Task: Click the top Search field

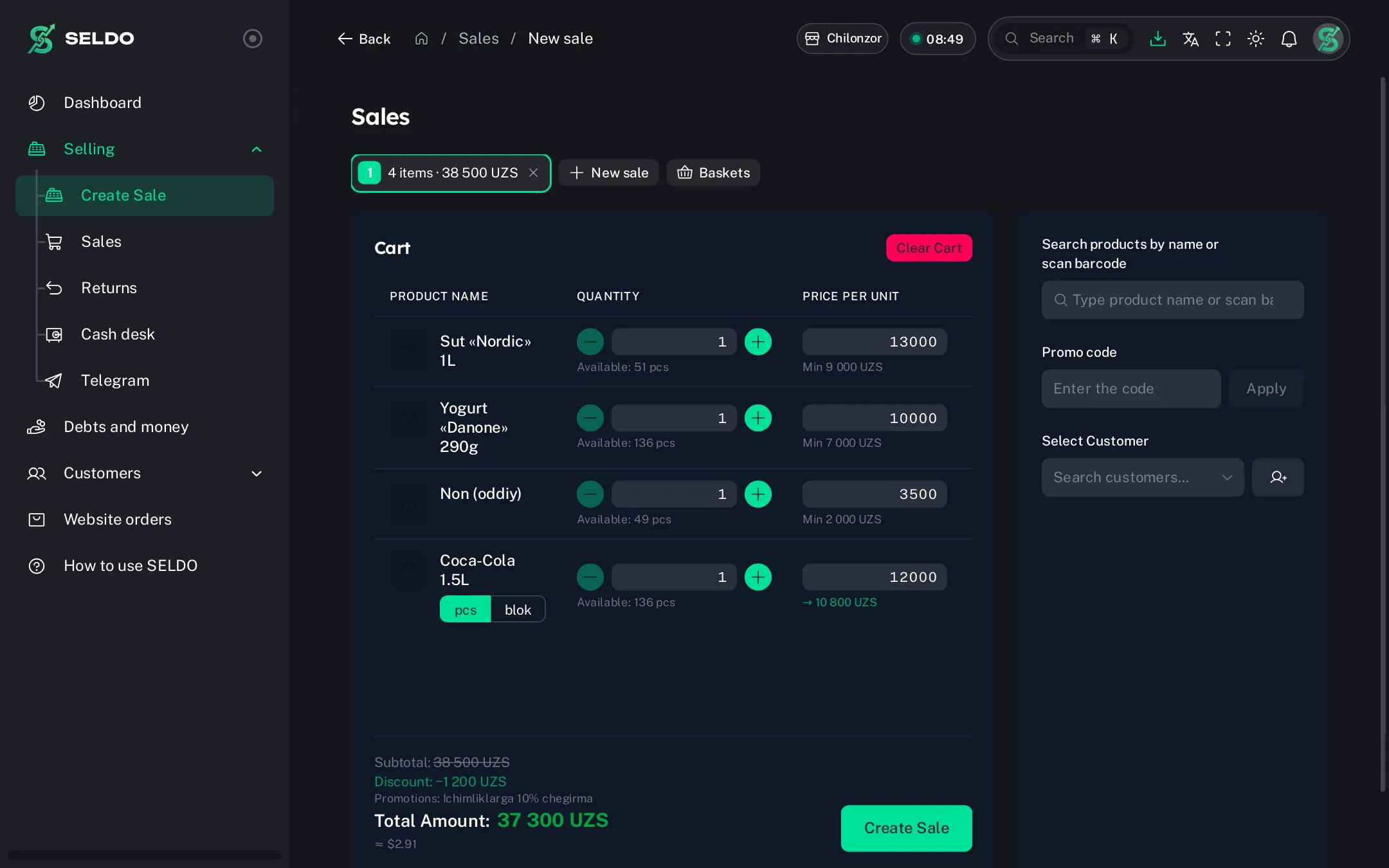Action: pyautogui.click(x=1063, y=39)
